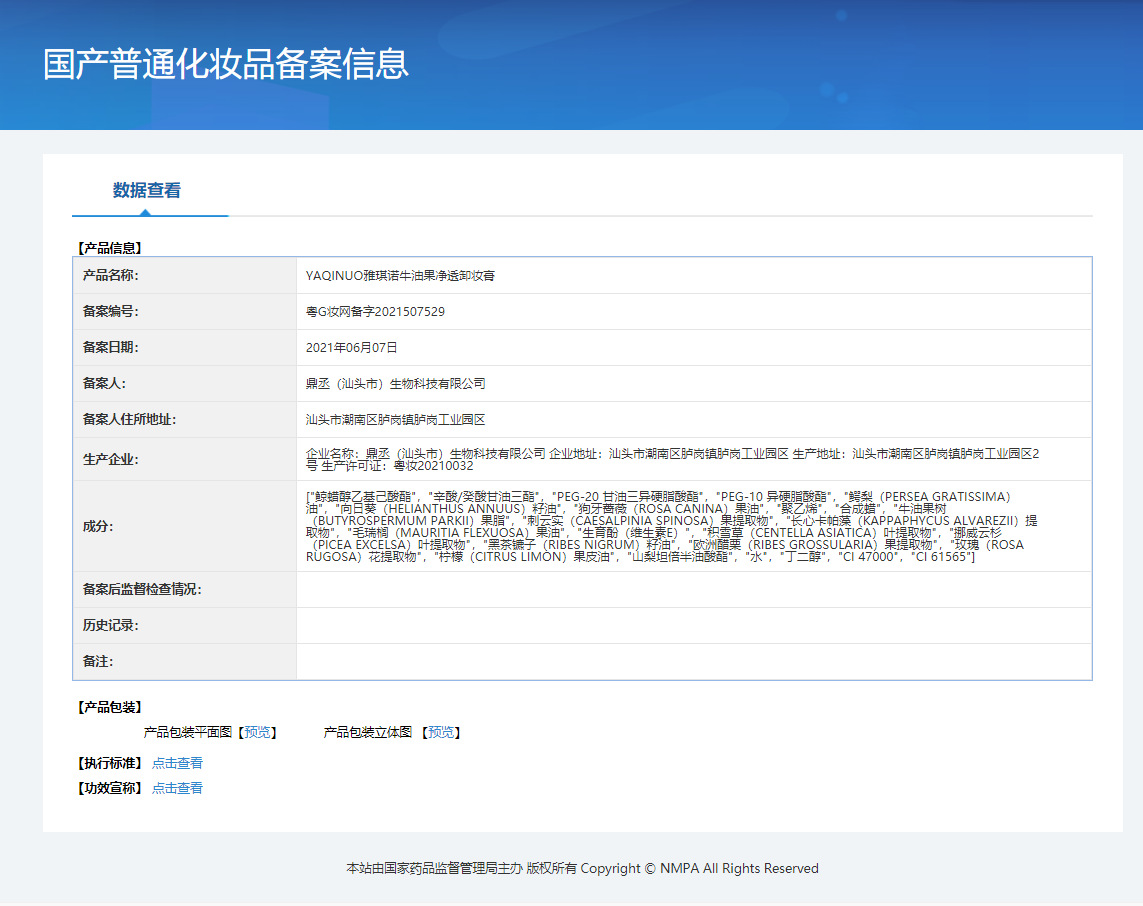Open 执行标准 点击查看 link

click(x=177, y=763)
